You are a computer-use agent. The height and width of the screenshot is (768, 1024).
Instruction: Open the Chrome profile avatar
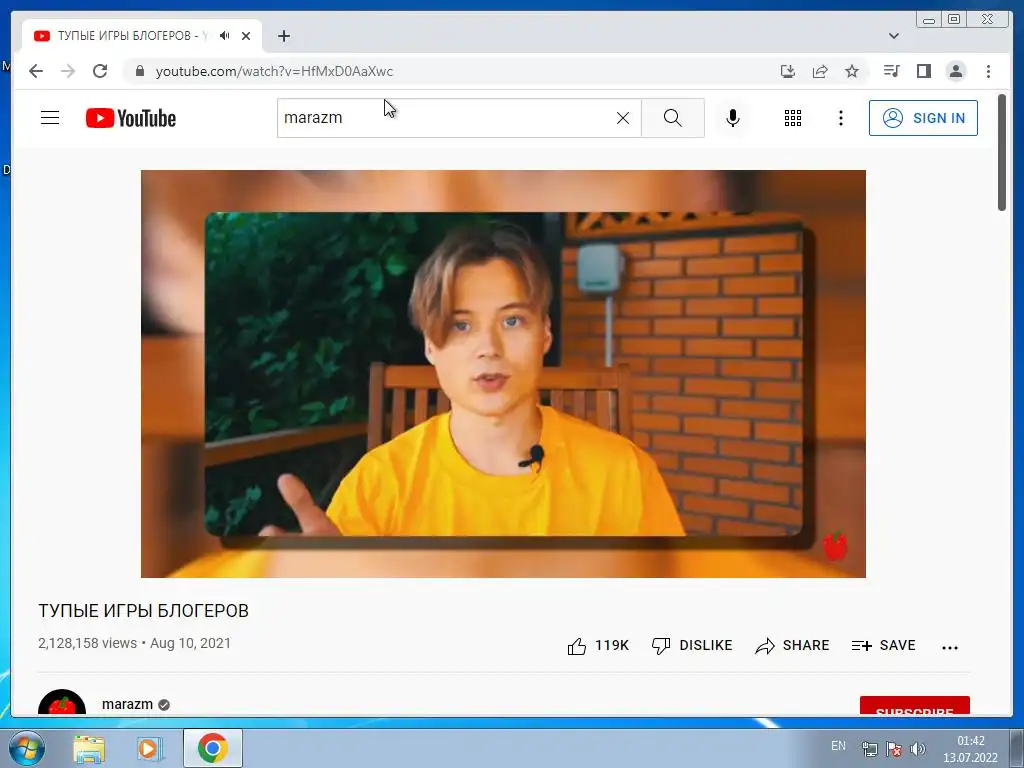click(955, 71)
